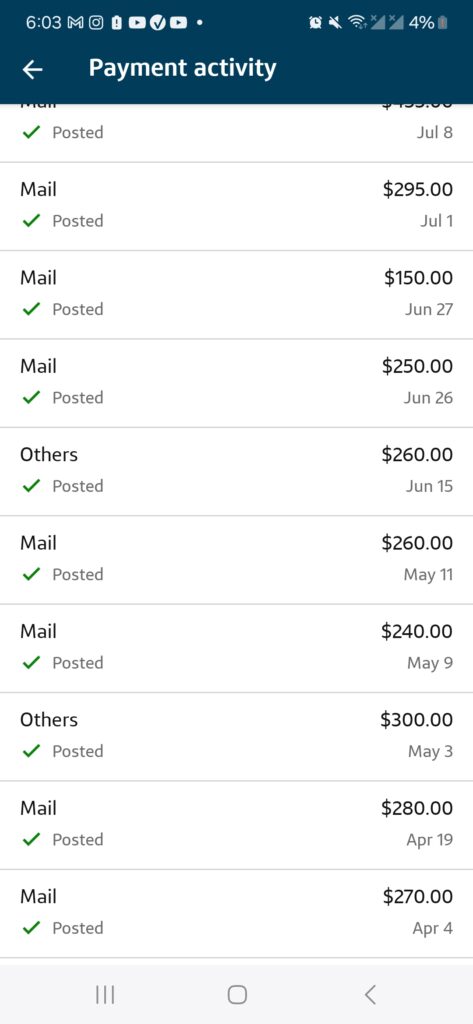Tap the Gmail notification icon in status bar
This screenshot has width=473, height=1024.
(75, 23)
